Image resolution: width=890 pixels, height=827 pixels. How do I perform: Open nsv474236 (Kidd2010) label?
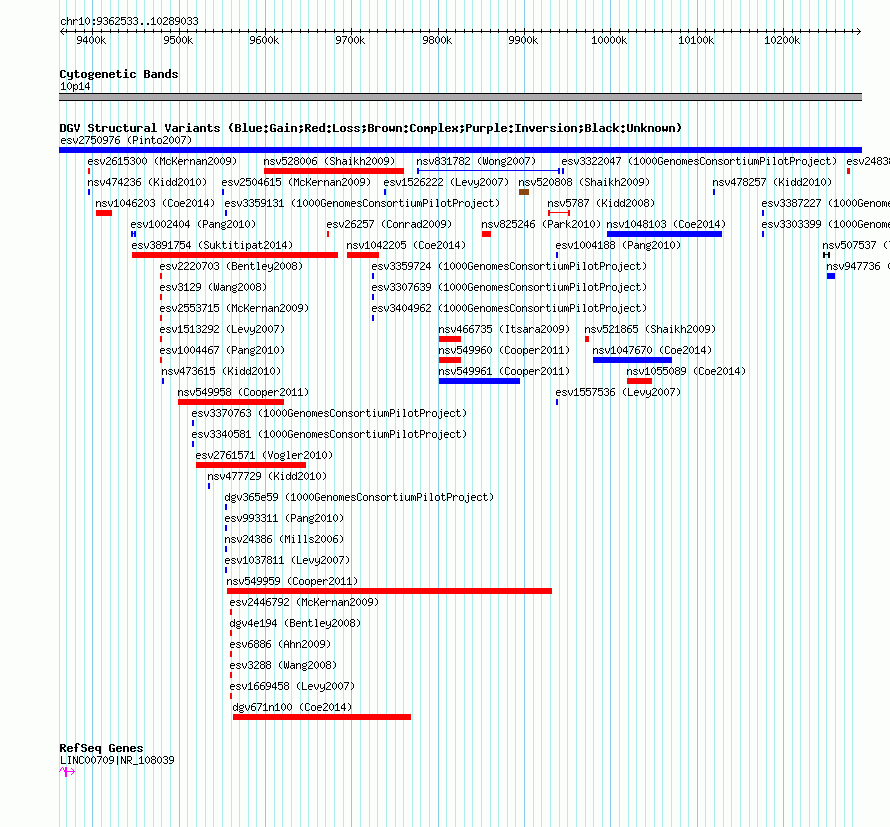coord(147,182)
